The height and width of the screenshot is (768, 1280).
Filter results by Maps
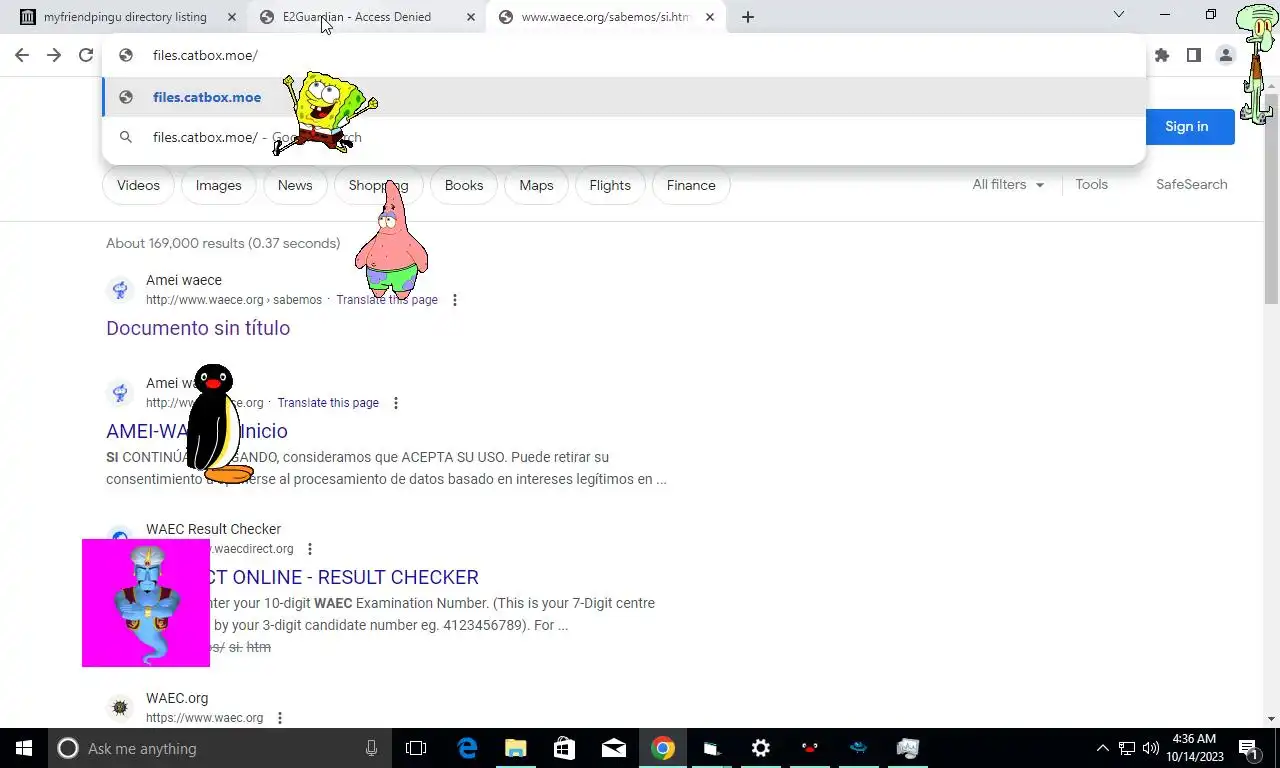point(536,185)
